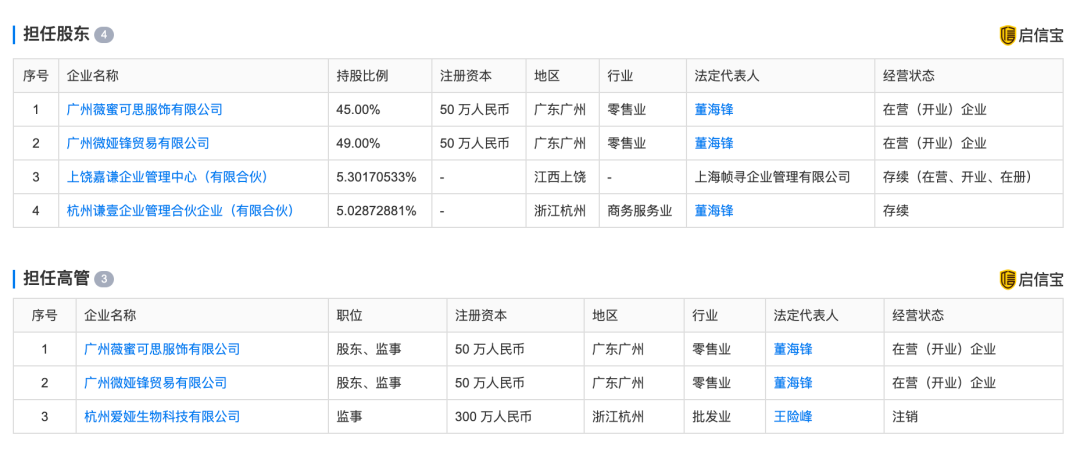Open 广州微娅锋贸易有限公司 in the 担任高管 table
The image size is (1080, 456).
coord(156,383)
